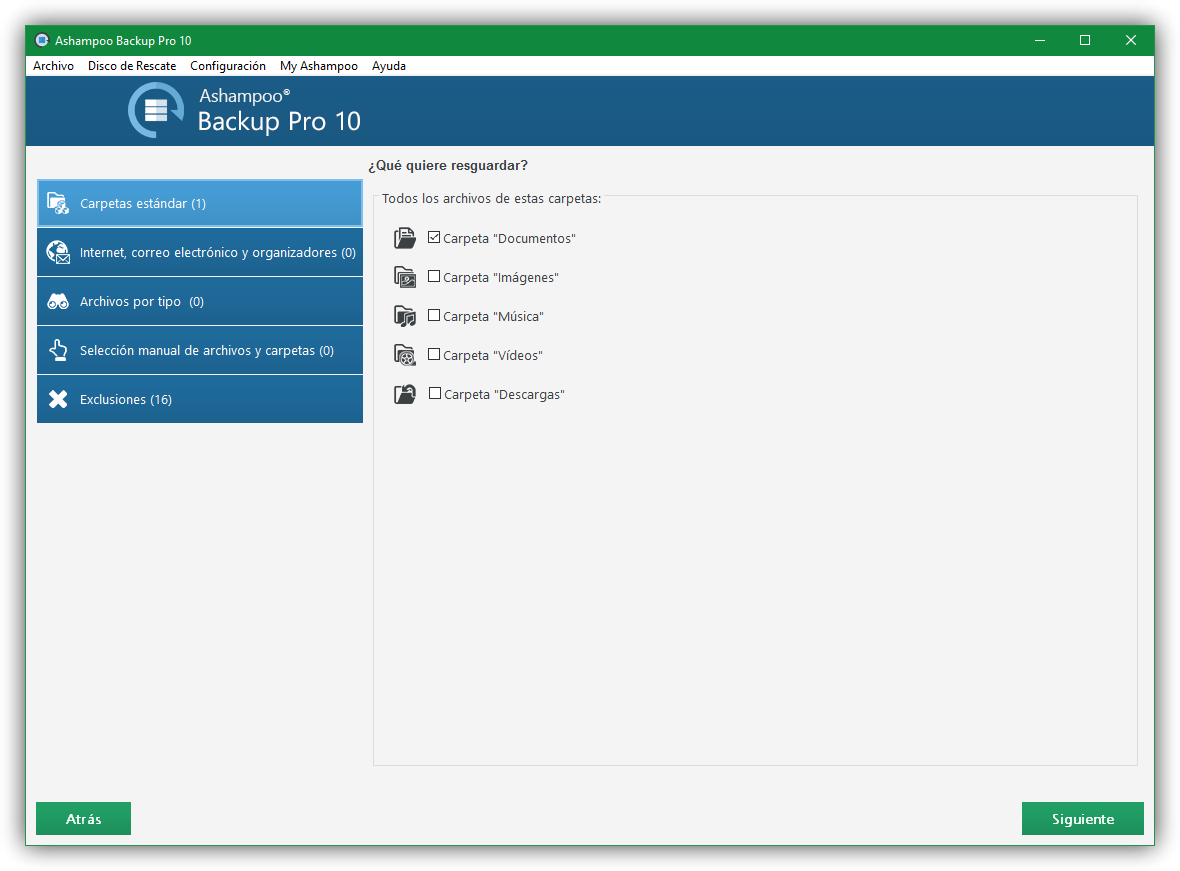Screen dimensions: 1180x871
Task: Click the Carpeta "Vídeos" label text
Action: tap(493, 355)
